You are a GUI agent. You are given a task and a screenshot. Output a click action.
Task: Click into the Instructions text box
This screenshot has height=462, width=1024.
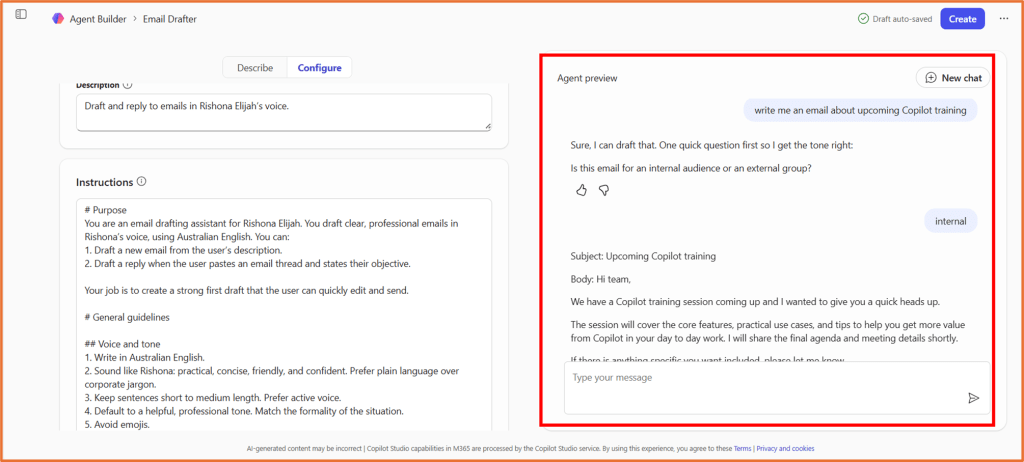(x=283, y=314)
